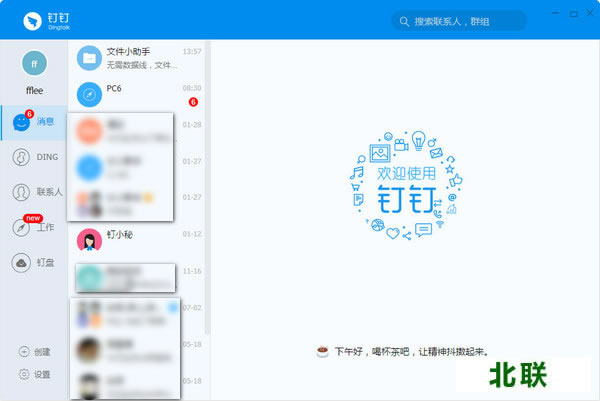This screenshot has height=401, width=600.
Task: Open 设置 (settings) at bottom left
Action: coord(34,374)
